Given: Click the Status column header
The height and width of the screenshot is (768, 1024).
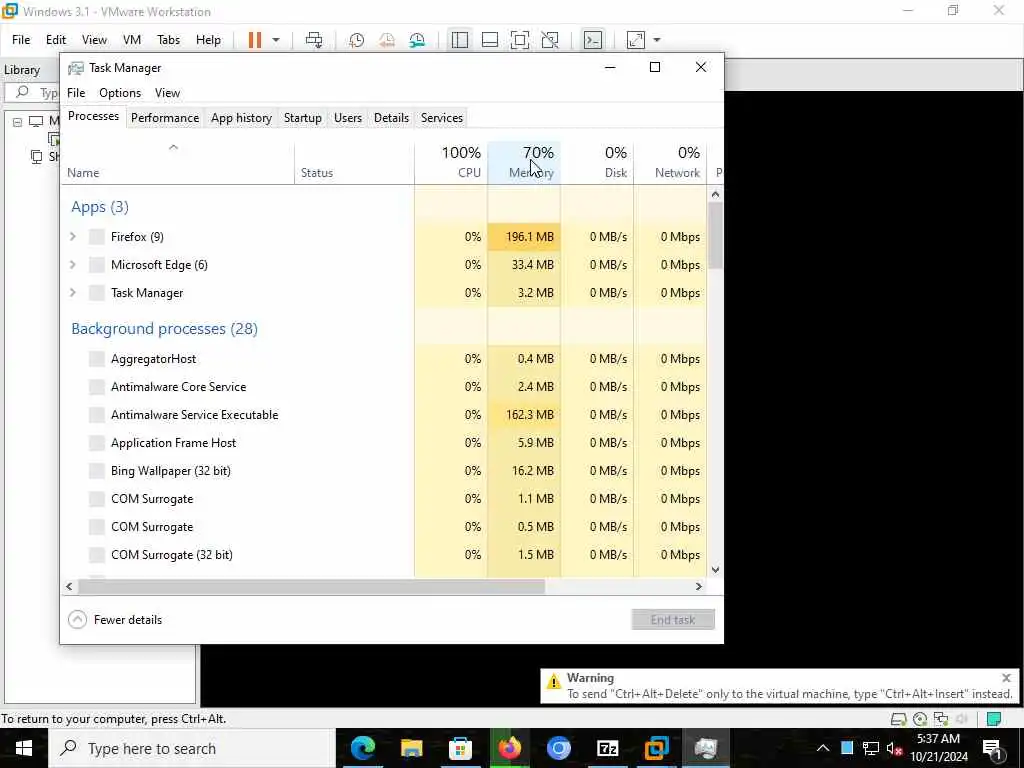Looking at the screenshot, I should tap(354, 162).
